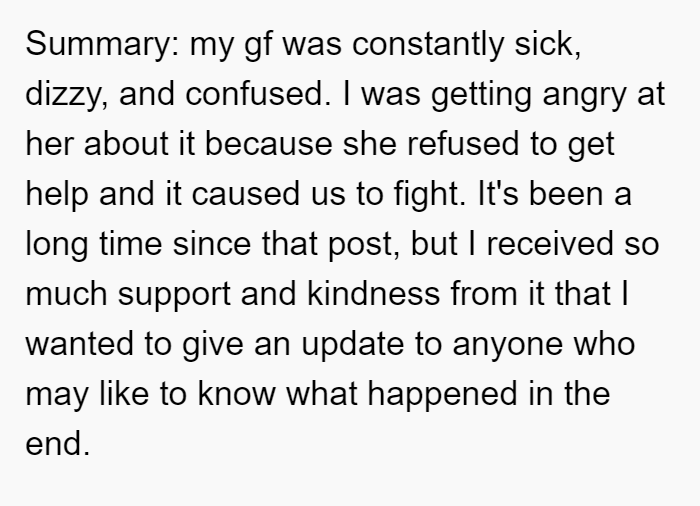This screenshot has width=700, height=506.
Task: Click on the word "received"
Action: pos(550,244)
